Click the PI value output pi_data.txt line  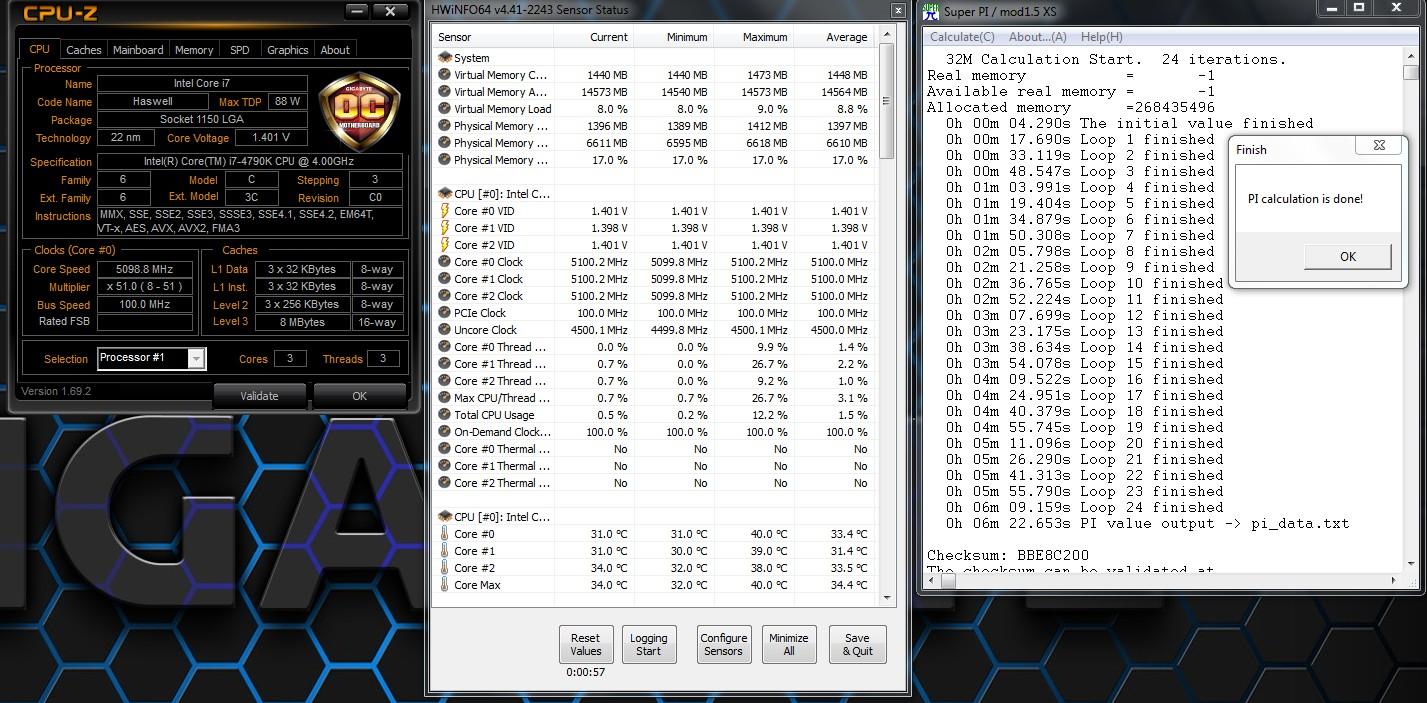click(1148, 523)
